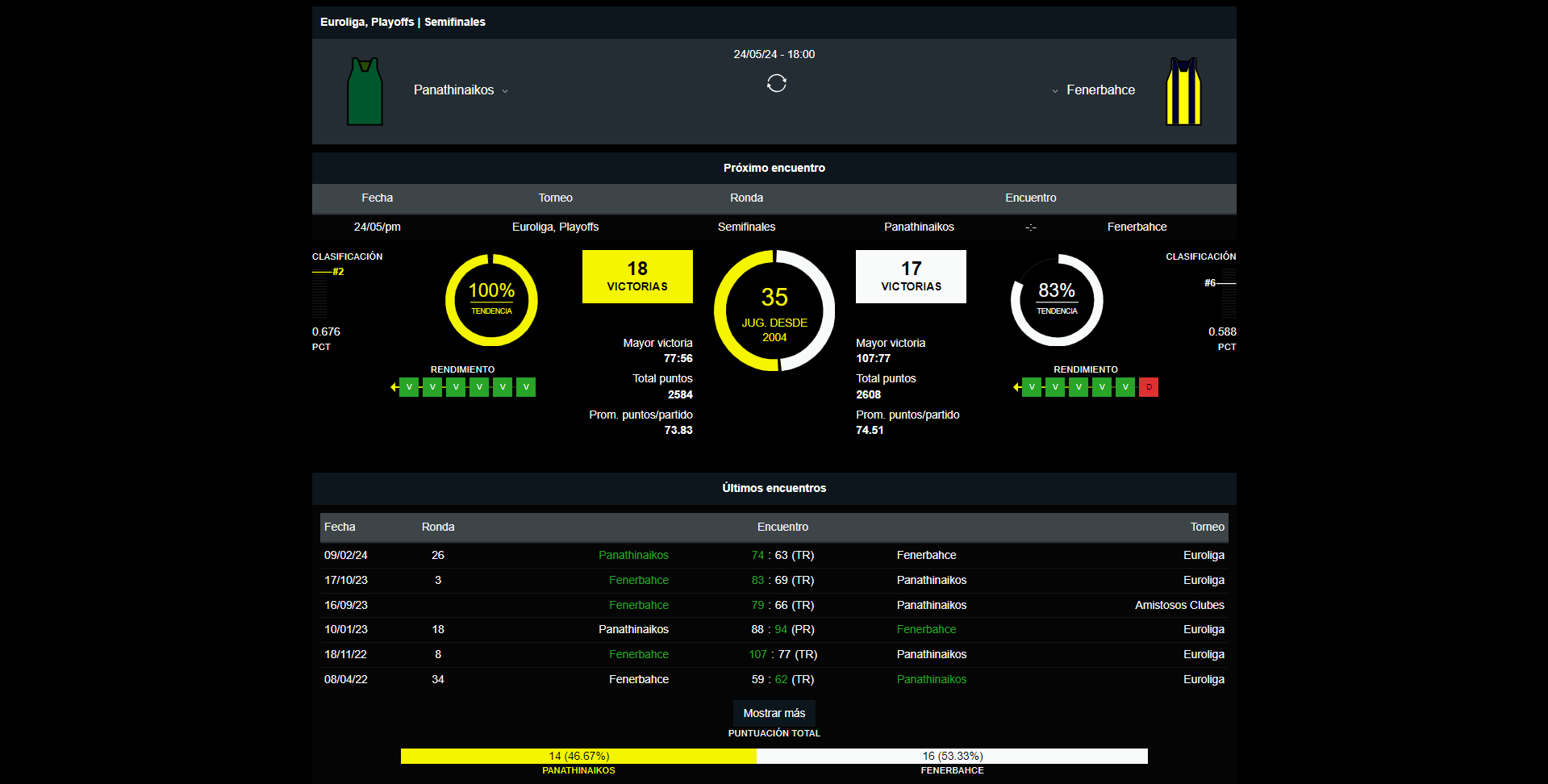Click the yellow 18 Victorias box

[x=637, y=277]
